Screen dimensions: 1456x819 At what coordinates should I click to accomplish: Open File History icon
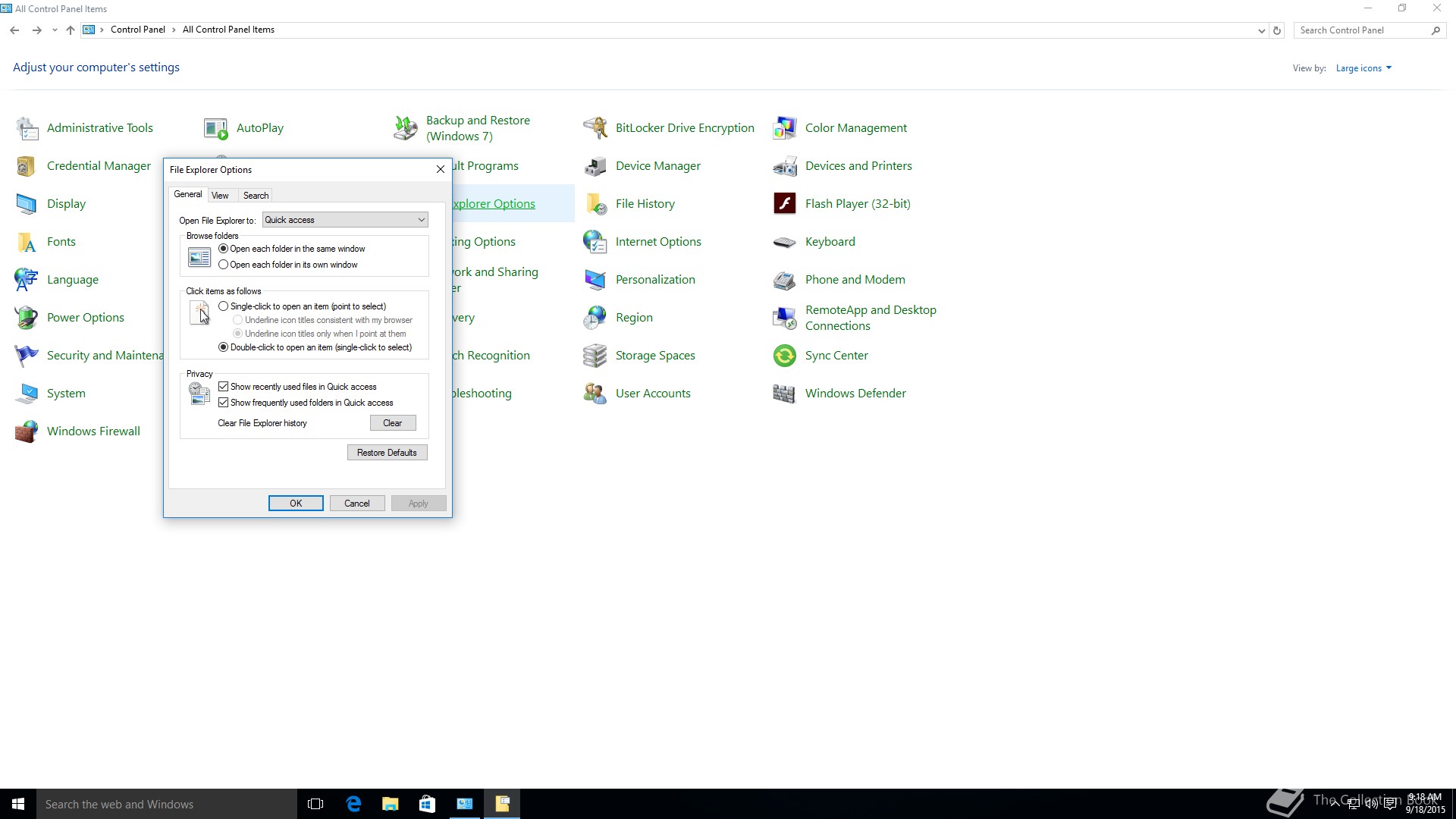(595, 204)
